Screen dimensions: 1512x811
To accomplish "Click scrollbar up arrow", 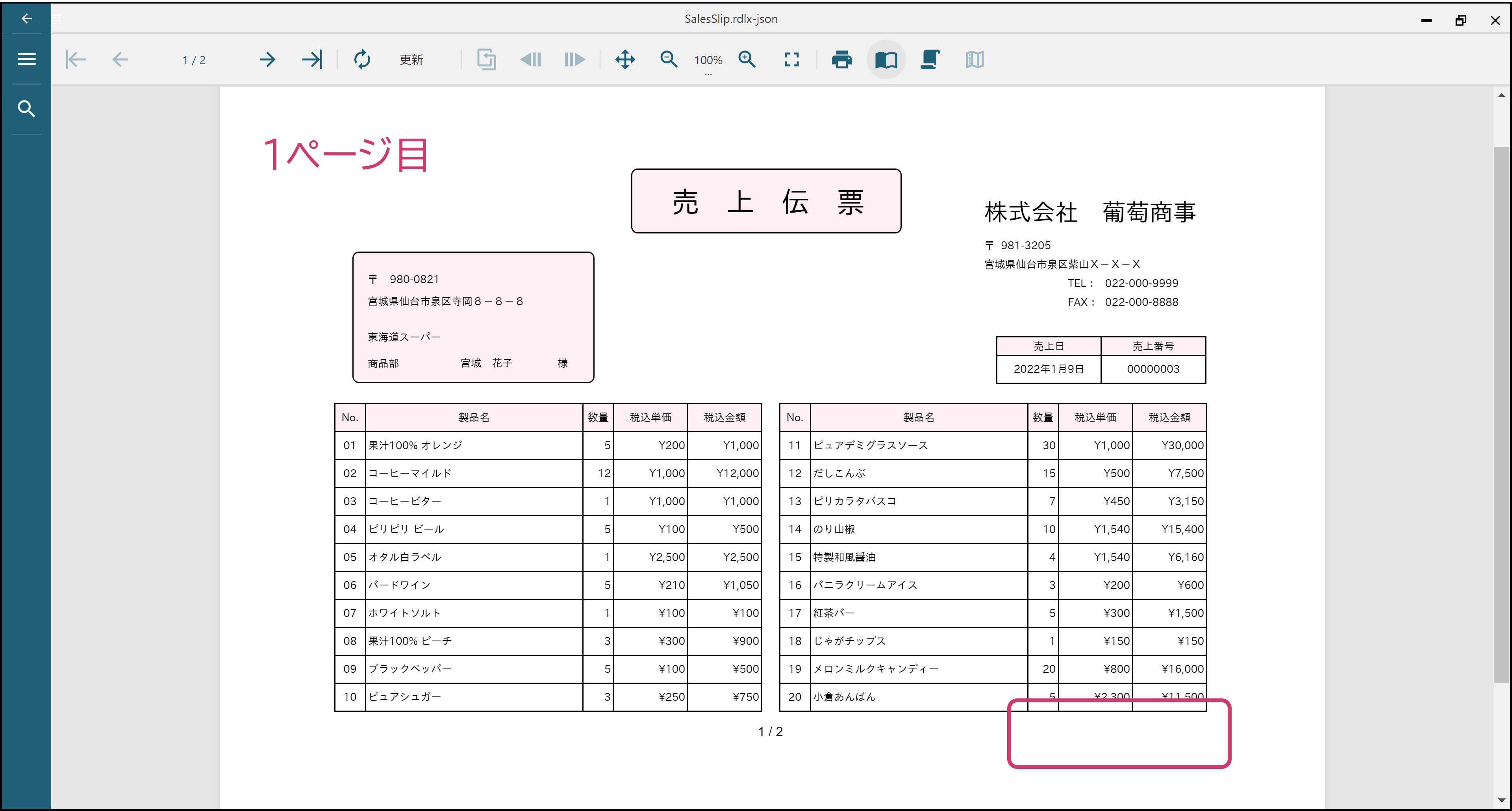I will point(1501,95).
